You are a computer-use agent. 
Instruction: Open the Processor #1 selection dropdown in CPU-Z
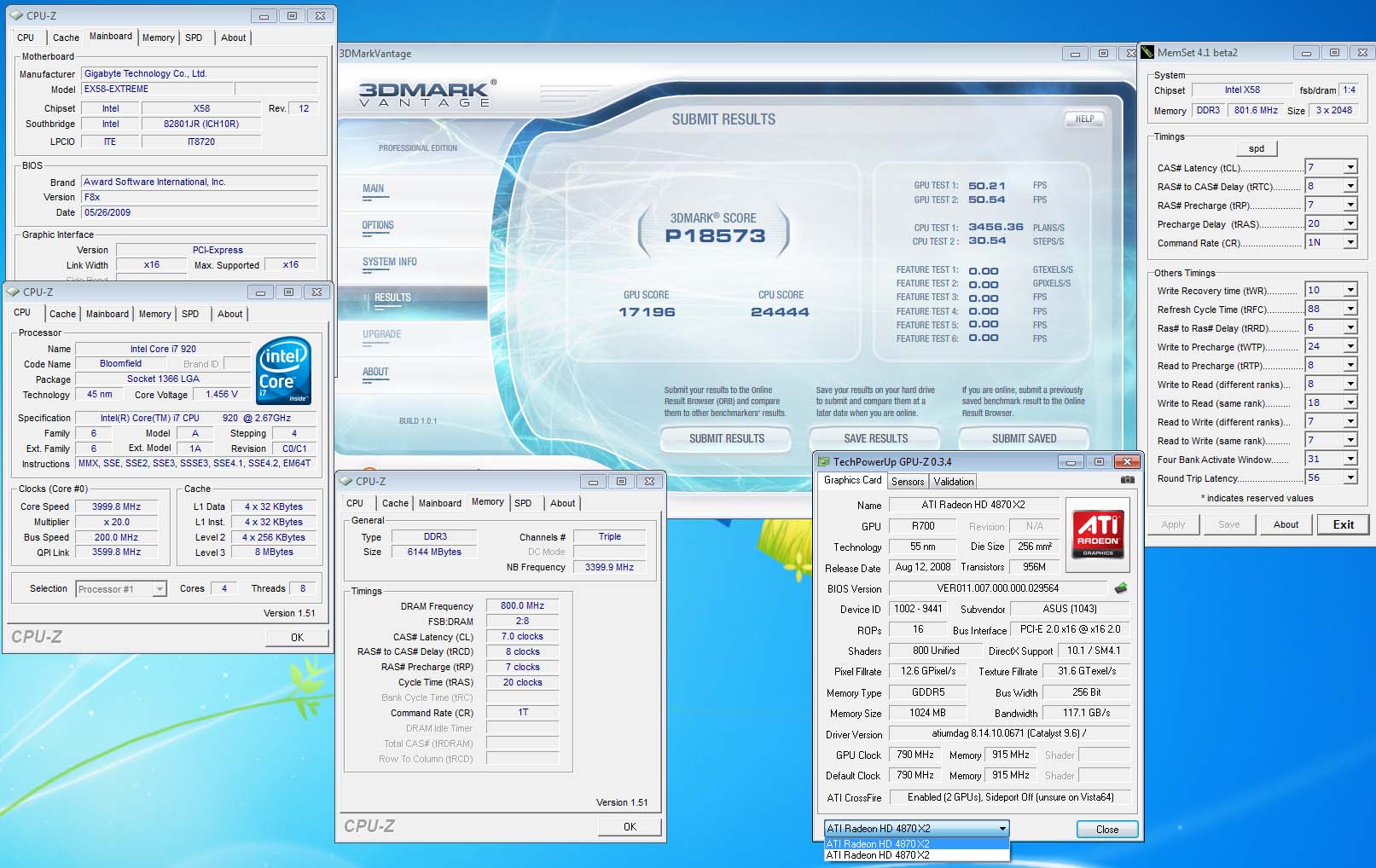pos(160,588)
